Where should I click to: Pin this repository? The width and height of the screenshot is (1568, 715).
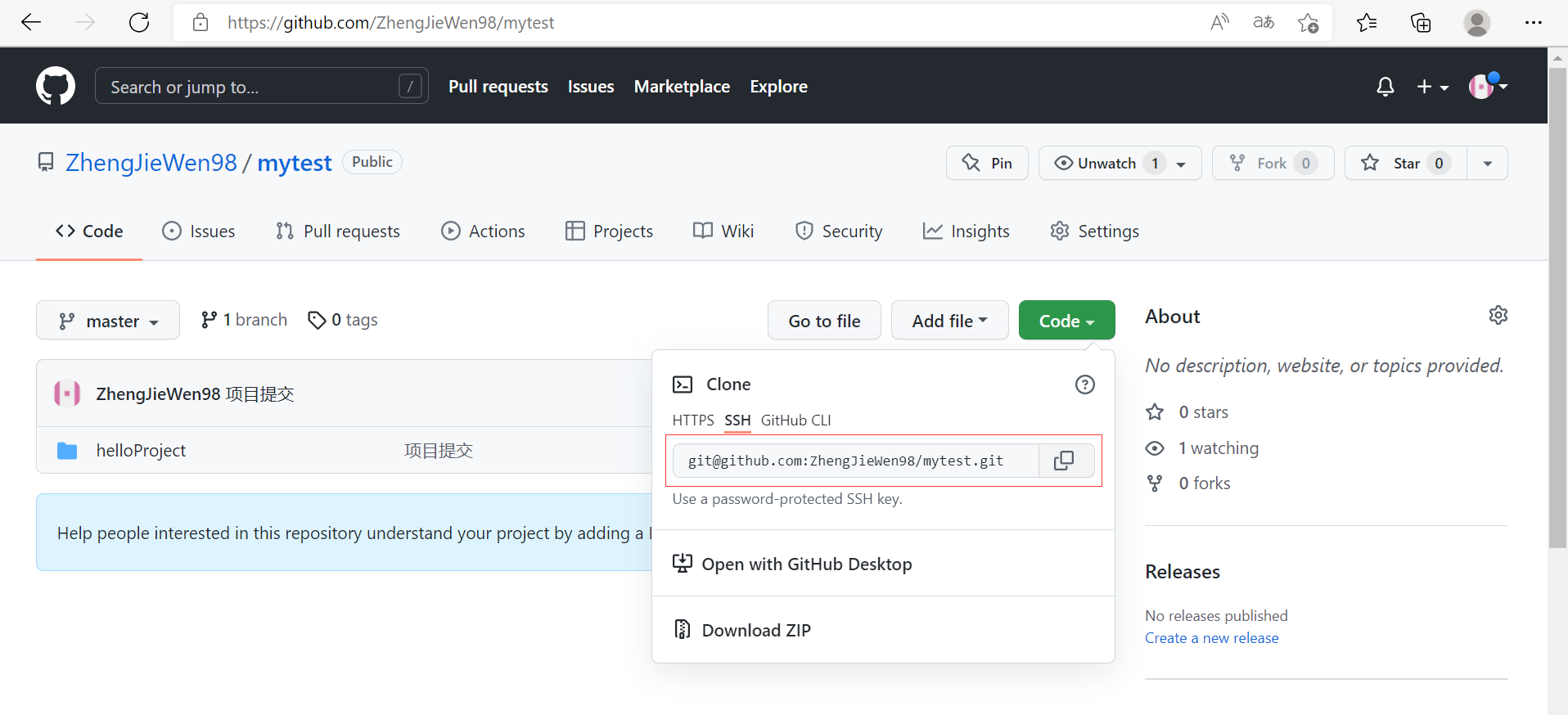(x=987, y=163)
